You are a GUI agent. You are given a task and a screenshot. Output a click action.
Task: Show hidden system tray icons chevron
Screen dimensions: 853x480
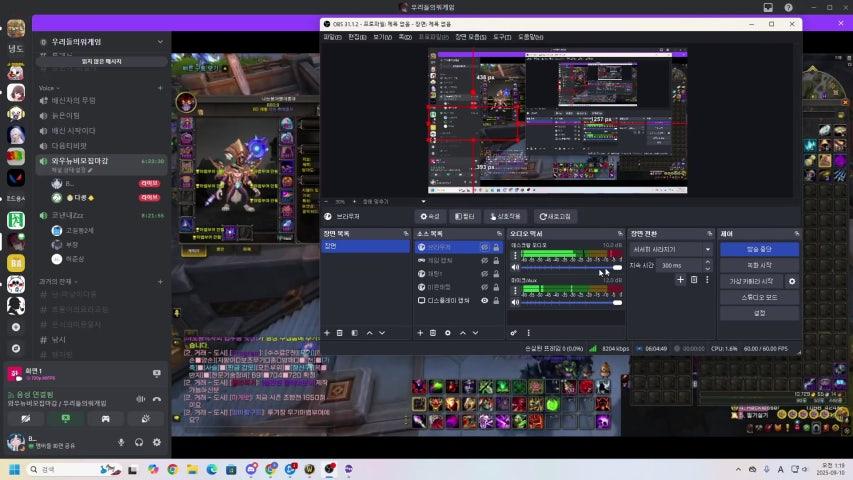(x=738, y=469)
